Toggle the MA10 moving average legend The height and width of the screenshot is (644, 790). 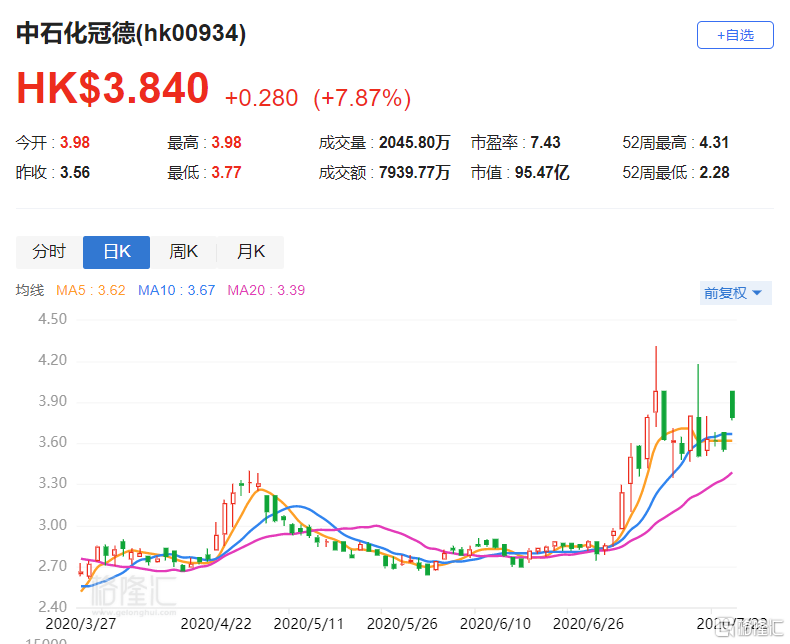[x=176, y=291]
